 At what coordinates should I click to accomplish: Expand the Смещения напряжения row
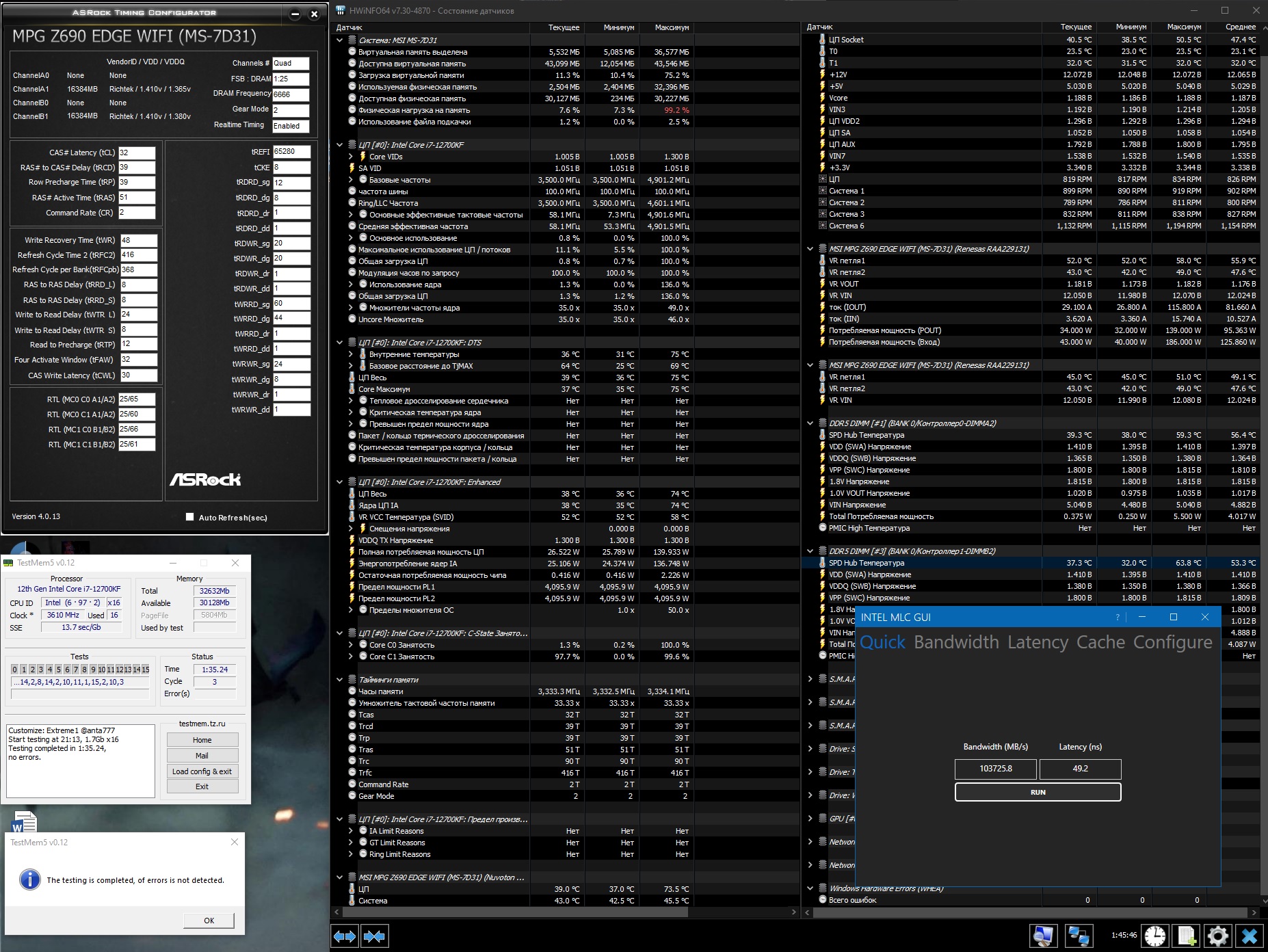tap(351, 529)
